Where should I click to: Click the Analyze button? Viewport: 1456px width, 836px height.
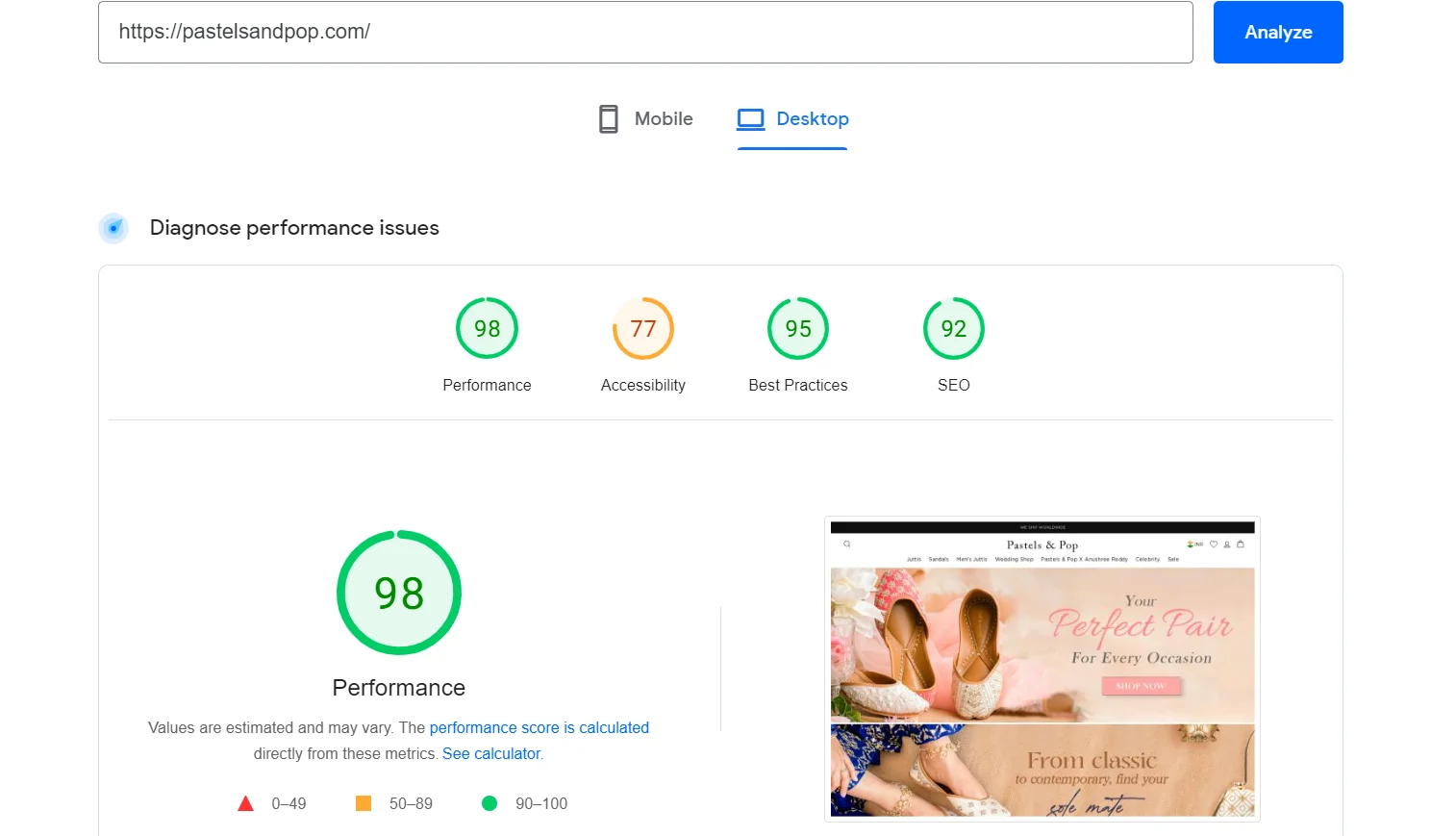coord(1278,32)
